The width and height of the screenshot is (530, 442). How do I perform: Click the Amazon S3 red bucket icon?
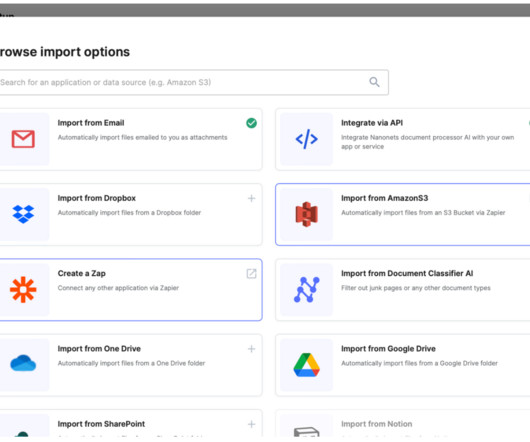(x=306, y=214)
